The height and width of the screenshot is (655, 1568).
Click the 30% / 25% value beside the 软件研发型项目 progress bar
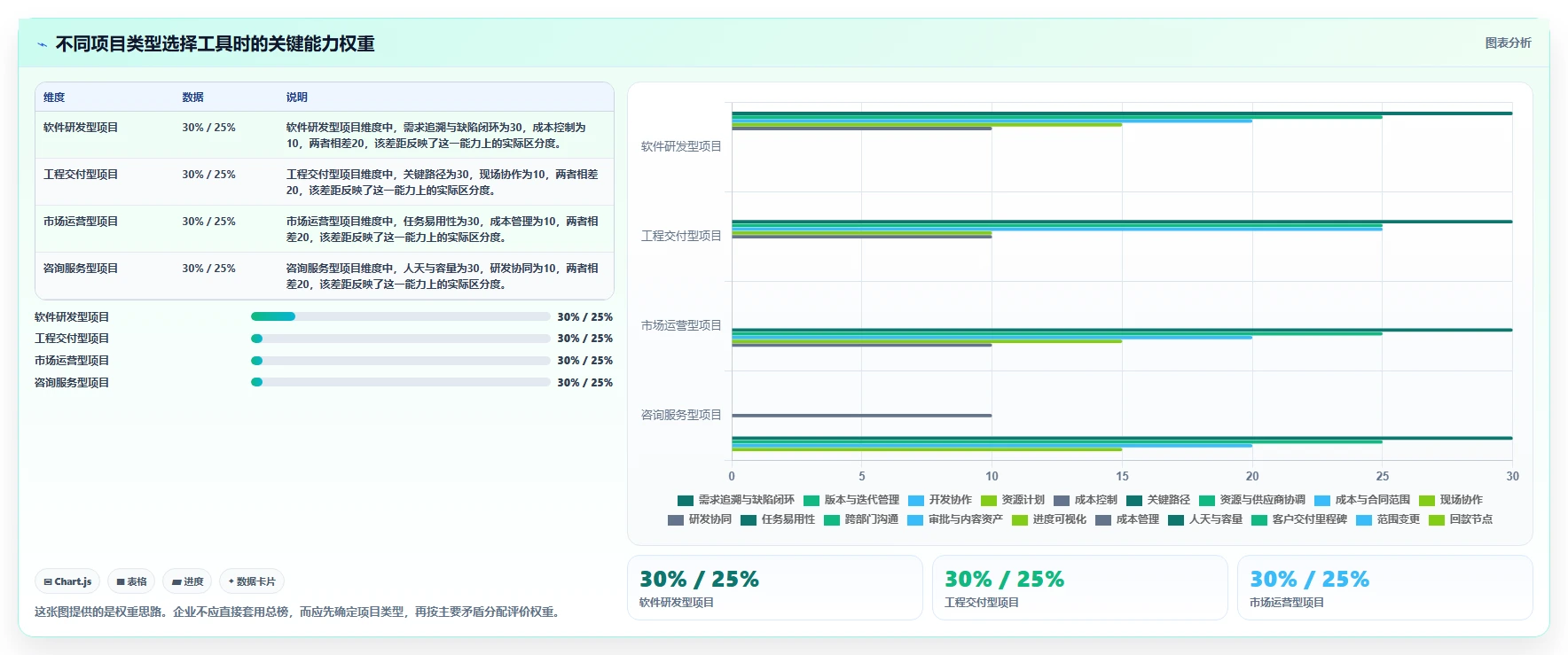(584, 316)
